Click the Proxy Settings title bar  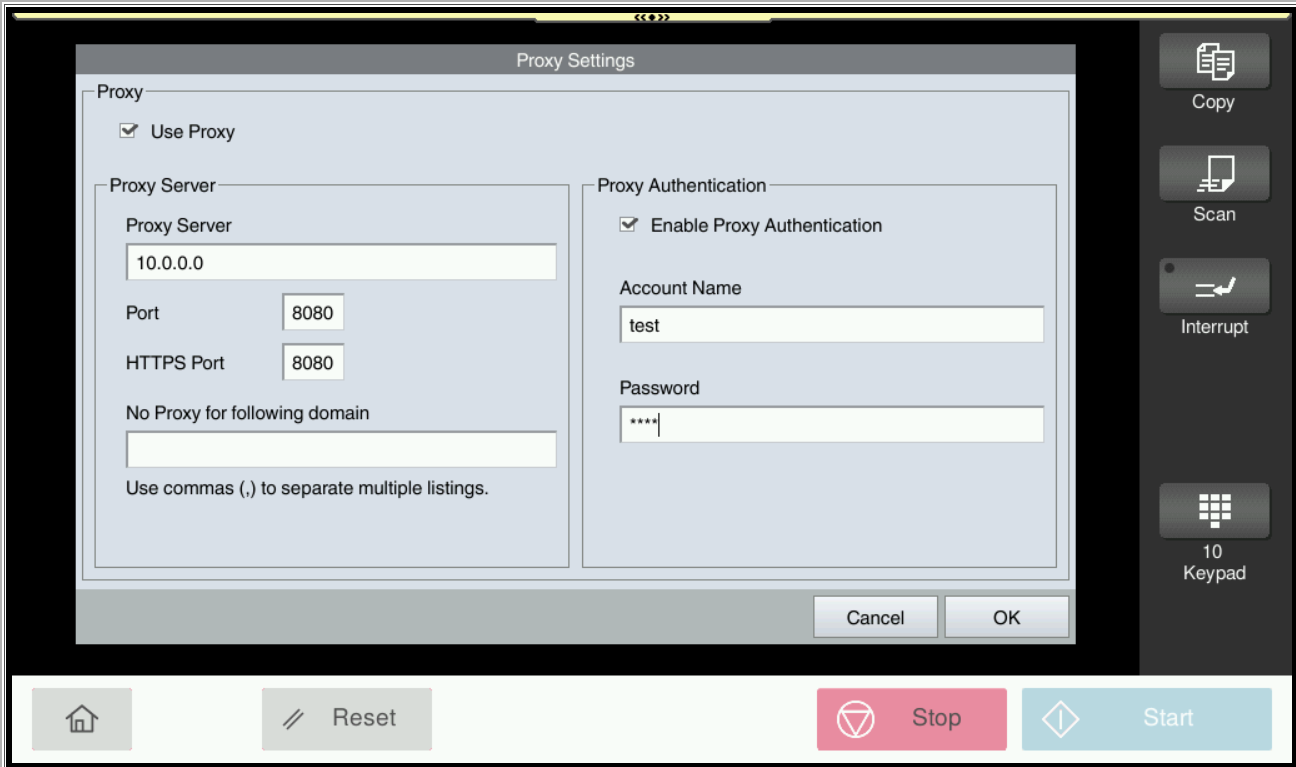575,60
